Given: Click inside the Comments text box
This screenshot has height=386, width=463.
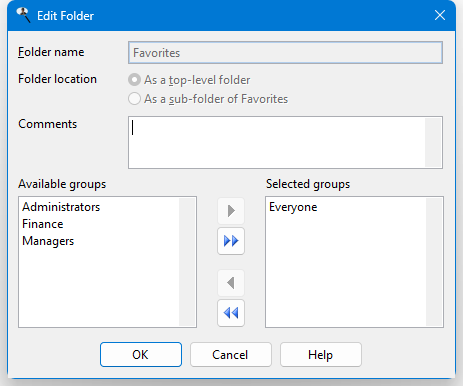Looking at the screenshot, I should point(277,142).
